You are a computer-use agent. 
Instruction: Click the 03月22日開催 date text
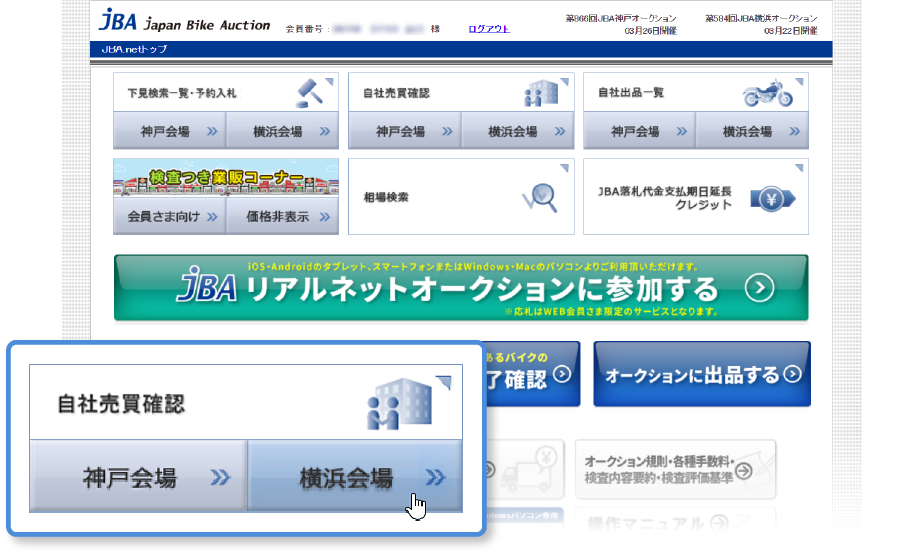[791, 31]
